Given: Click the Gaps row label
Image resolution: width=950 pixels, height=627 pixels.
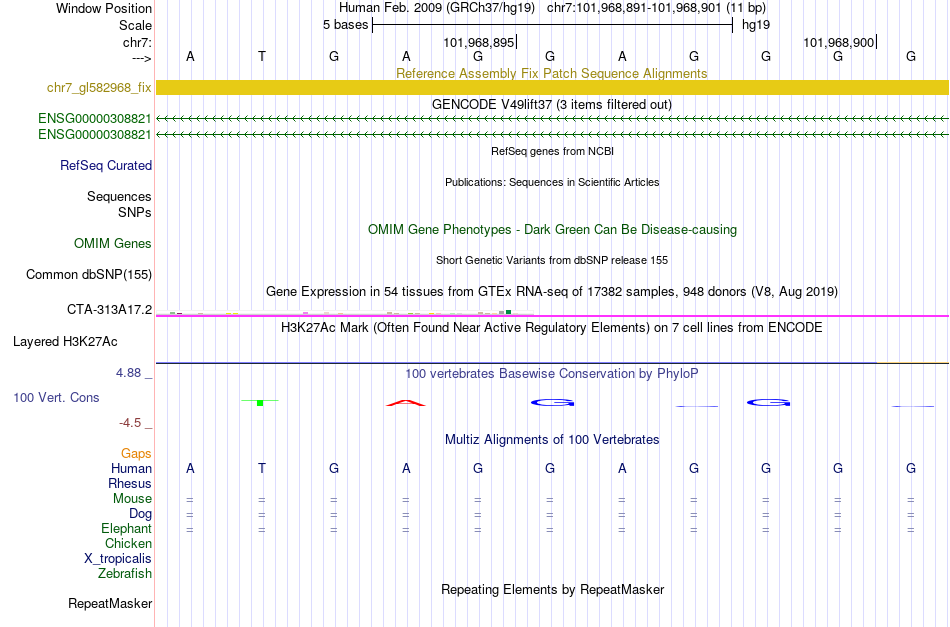Looking at the screenshot, I should (136, 454).
